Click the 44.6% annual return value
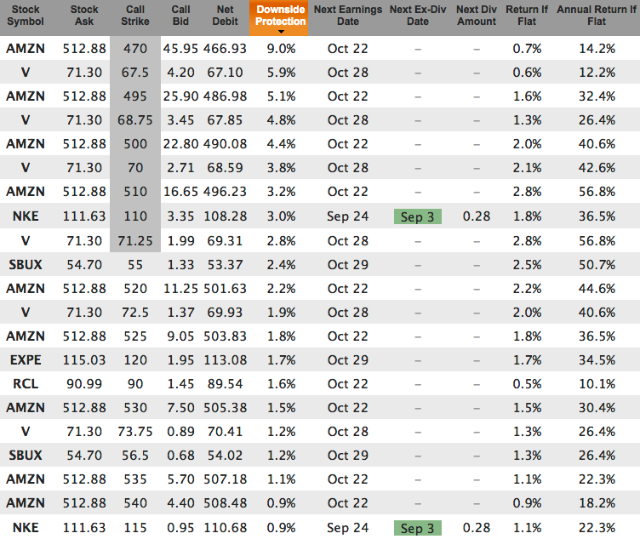 coord(597,288)
